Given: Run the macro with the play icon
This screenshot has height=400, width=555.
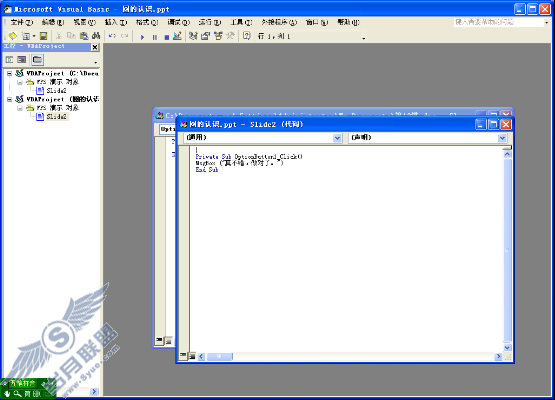Looking at the screenshot, I should point(142,37).
